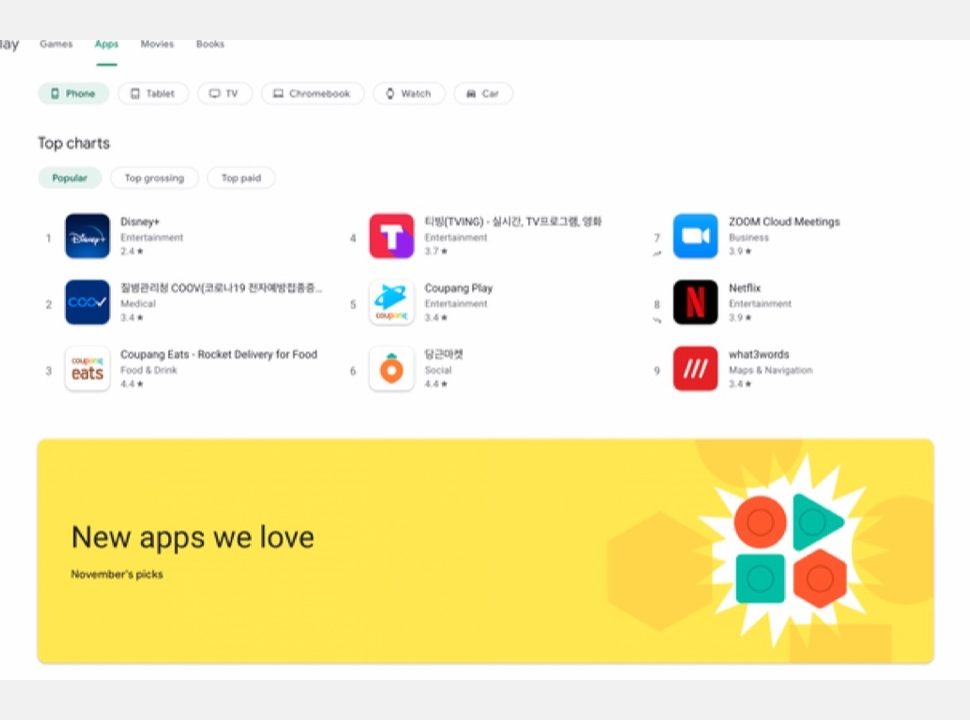Image resolution: width=970 pixels, height=720 pixels.
Task: Open the Disney+ title link
Action: [140, 221]
